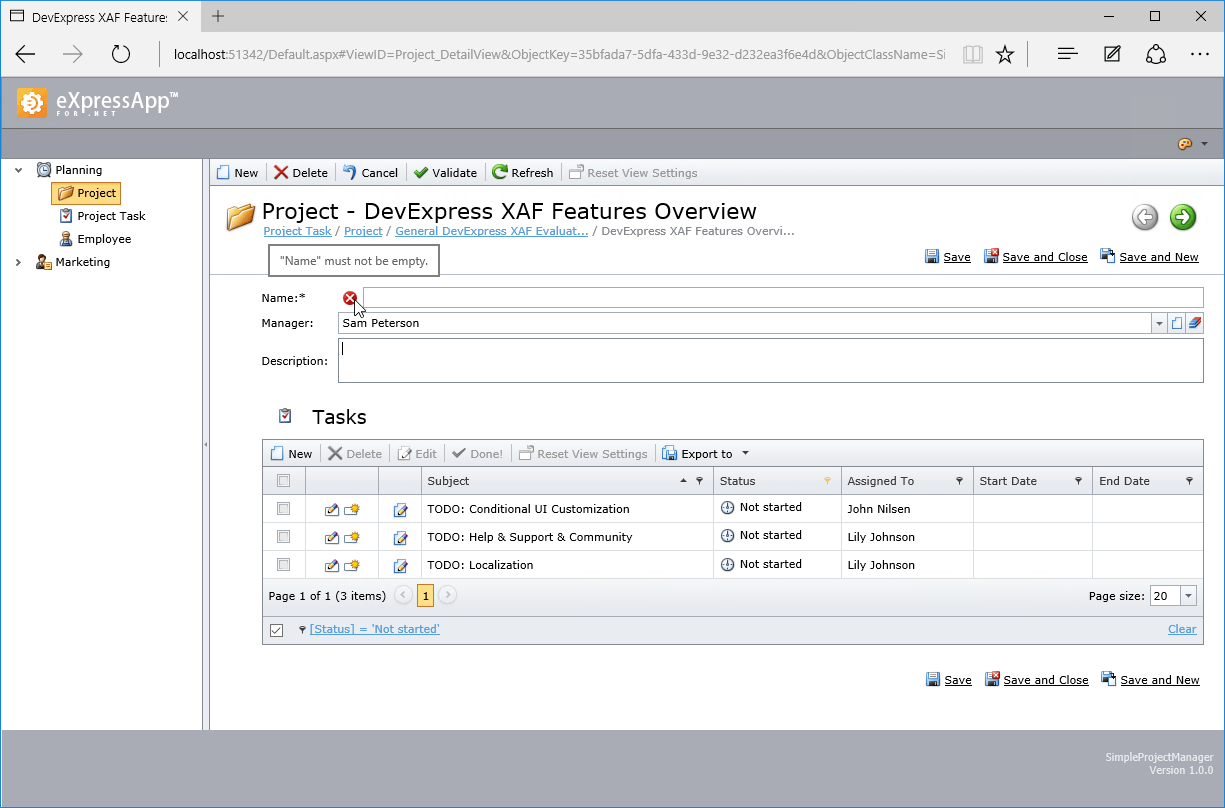1225x808 pixels.
Task: Expand the Marketing navigation group
Action: (x=18, y=262)
